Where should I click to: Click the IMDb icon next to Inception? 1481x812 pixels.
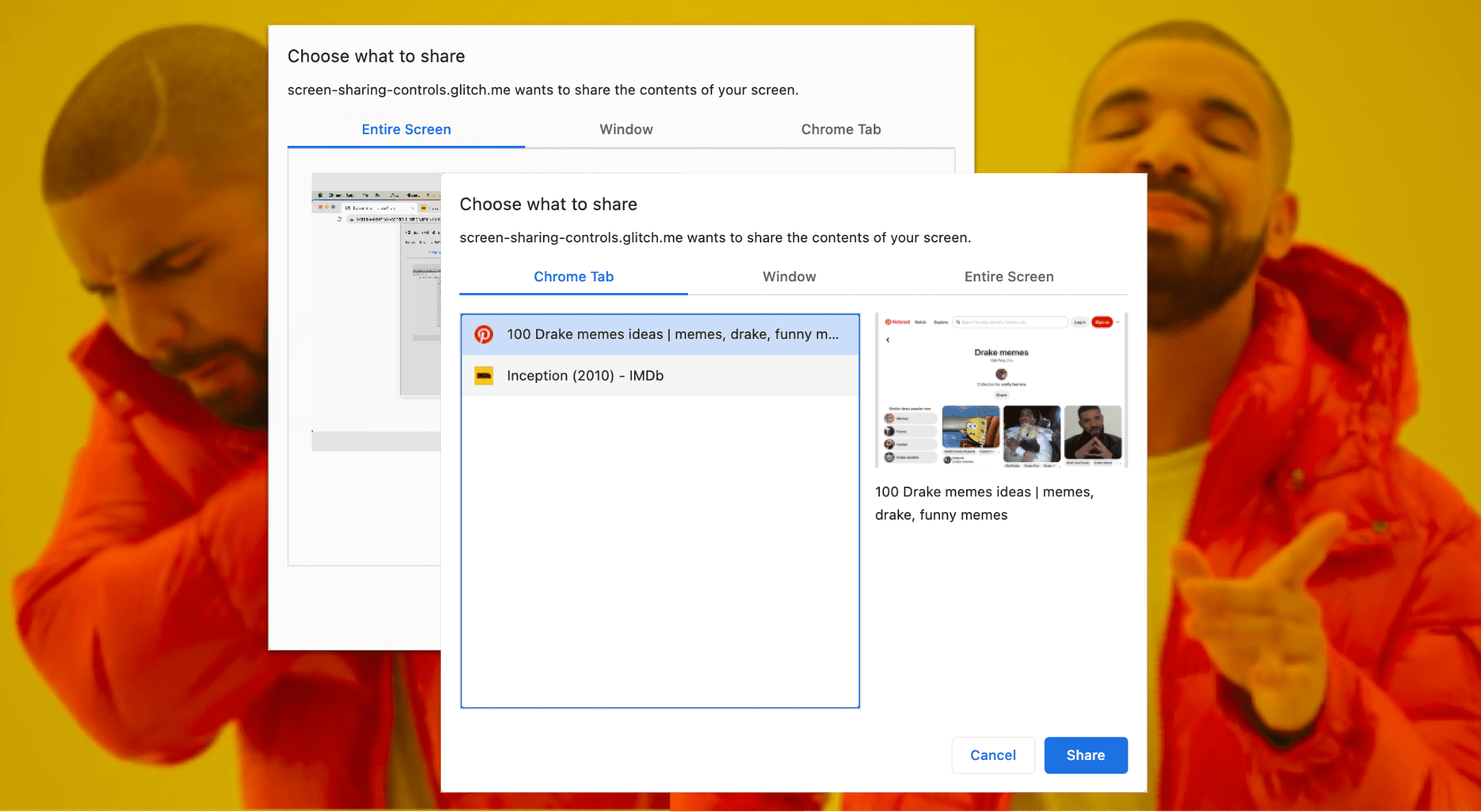point(483,375)
